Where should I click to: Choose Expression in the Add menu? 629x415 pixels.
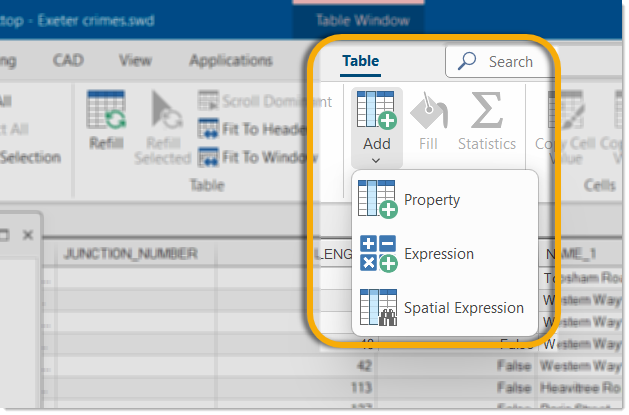click(444, 253)
